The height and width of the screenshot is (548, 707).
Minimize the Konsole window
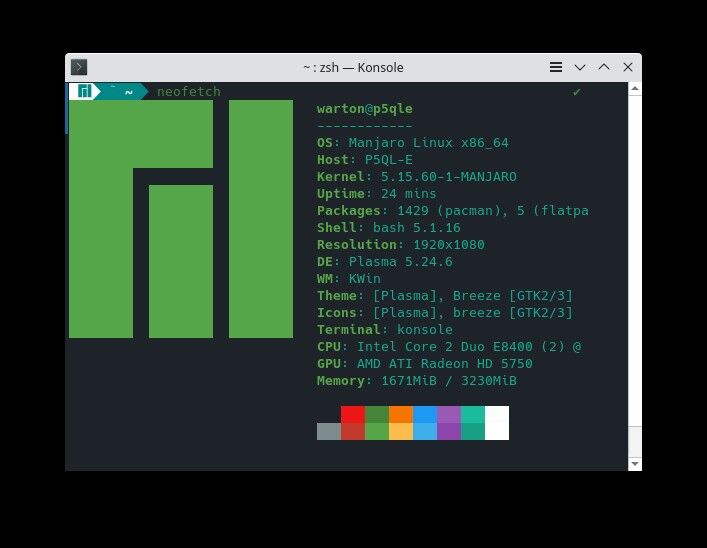click(580, 67)
